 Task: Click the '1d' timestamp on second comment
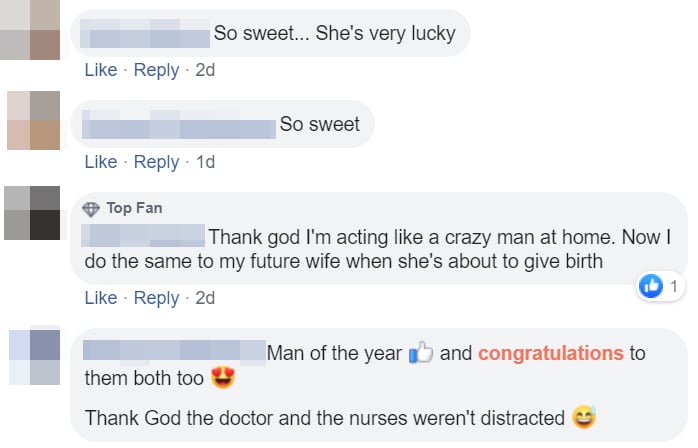pos(205,162)
